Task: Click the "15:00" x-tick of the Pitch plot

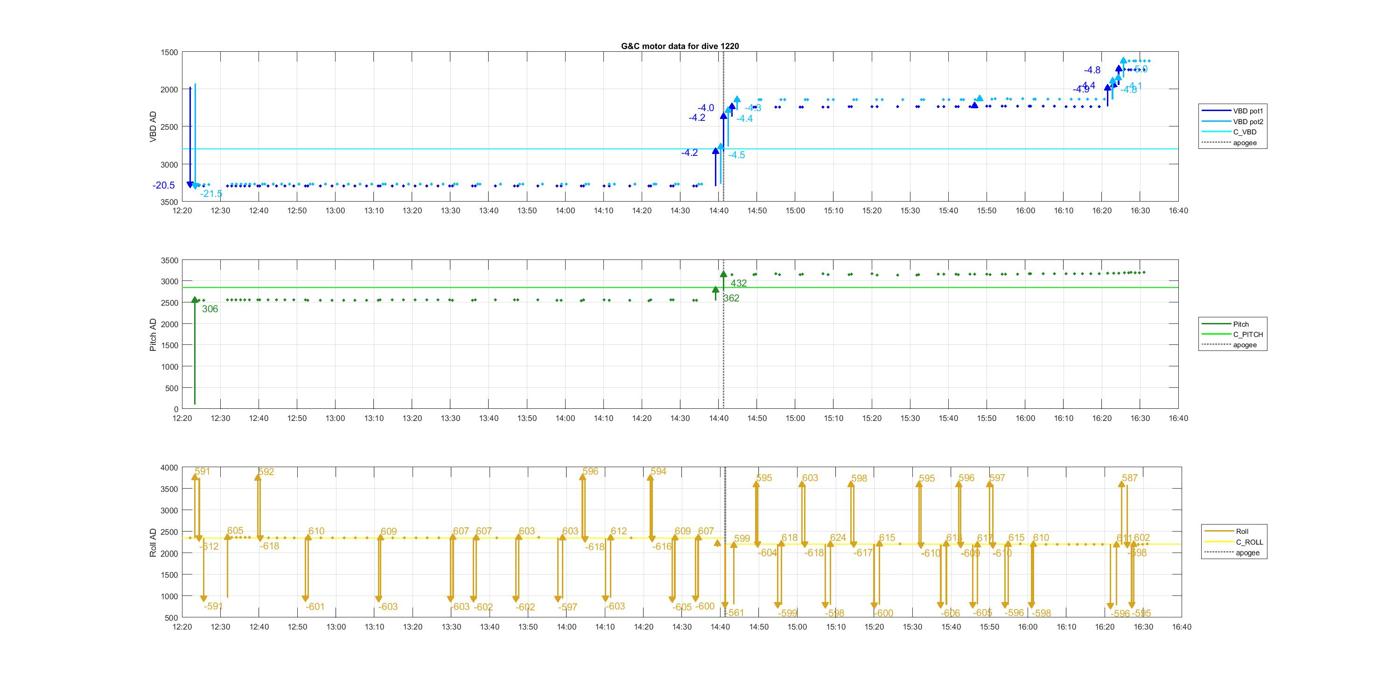Action: click(795, 418)
